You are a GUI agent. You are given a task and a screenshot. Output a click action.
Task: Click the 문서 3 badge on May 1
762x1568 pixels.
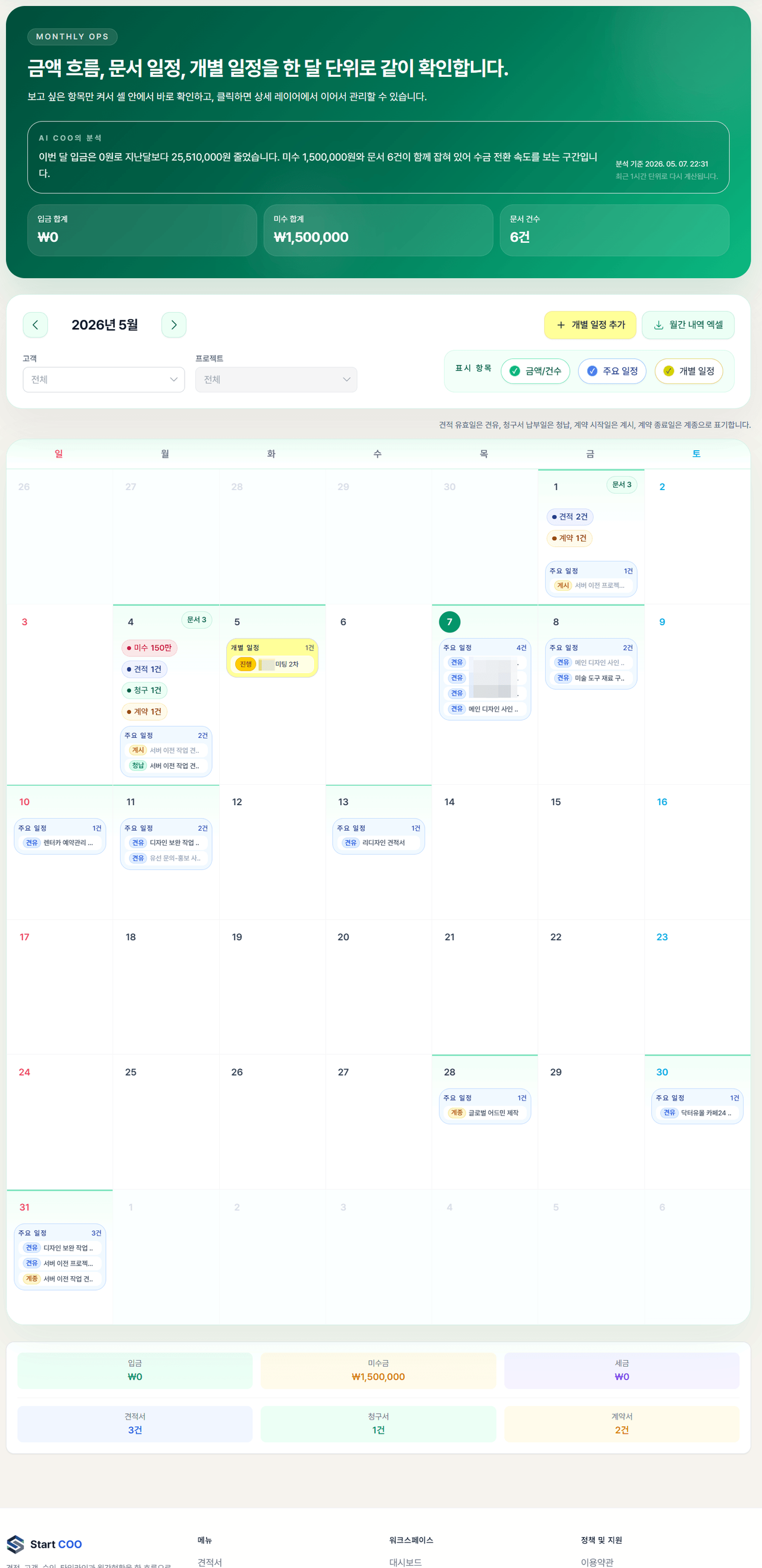tap(622, 485)
